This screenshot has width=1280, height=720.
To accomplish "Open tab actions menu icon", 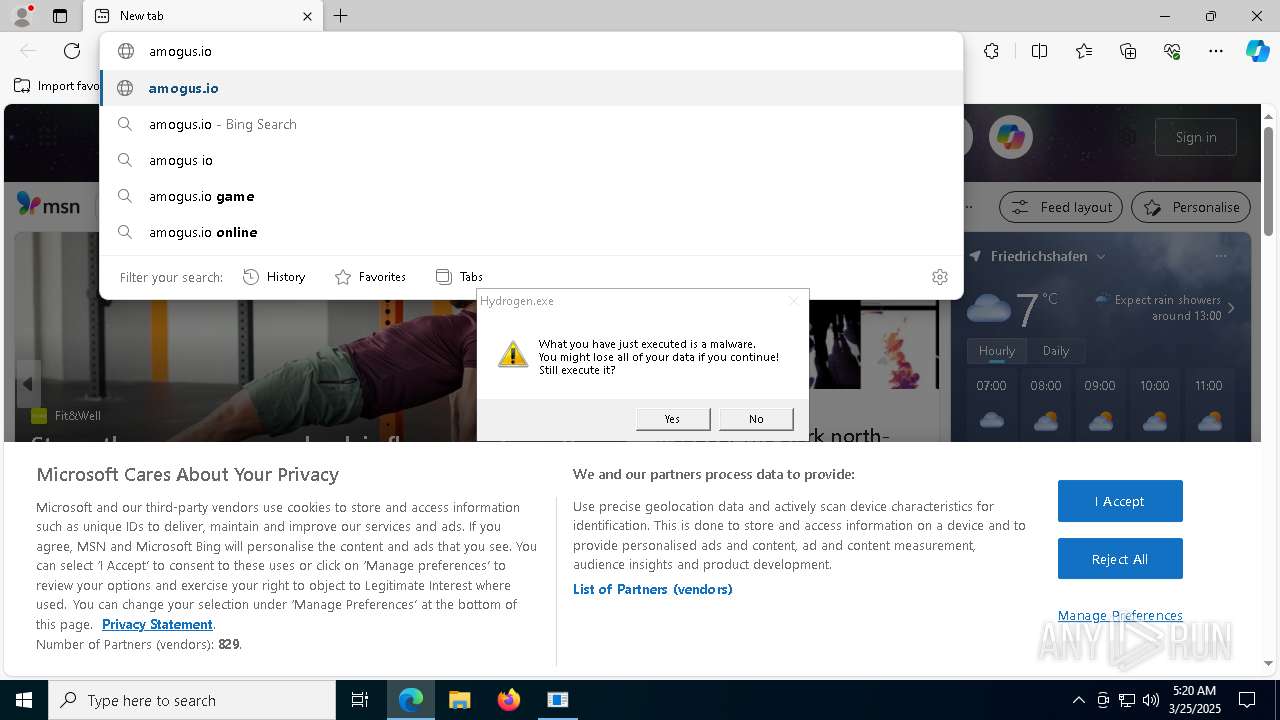I will point(60,16).
